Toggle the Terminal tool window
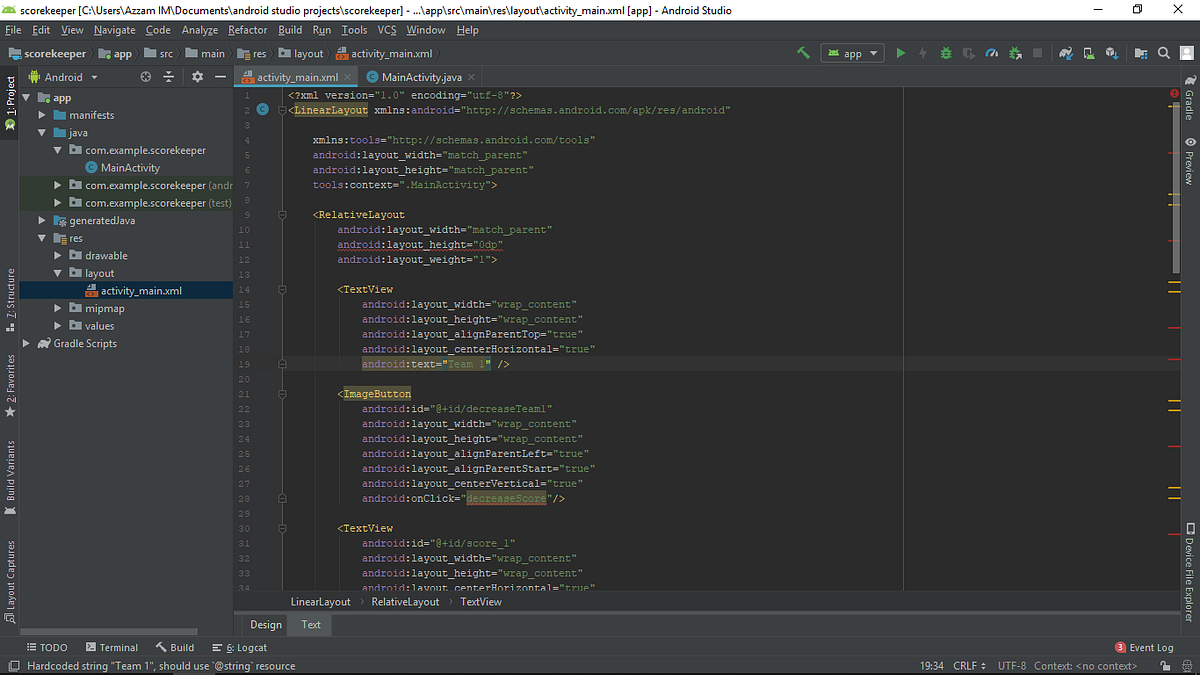This screenshot has width=1200, height=675. [x=112, y=647]
